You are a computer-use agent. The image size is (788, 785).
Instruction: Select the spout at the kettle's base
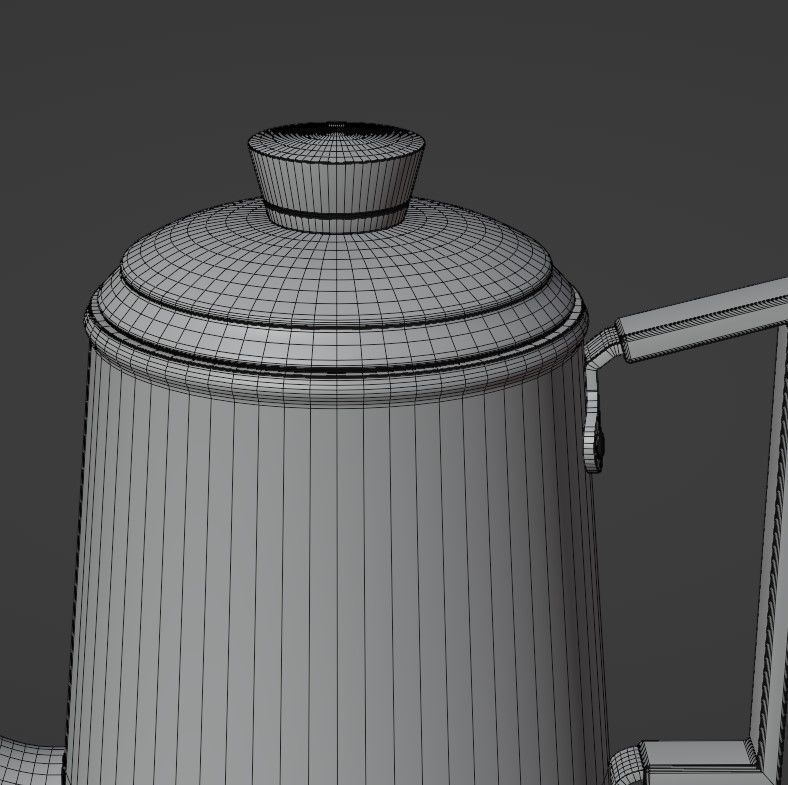[x=31, y=760]
